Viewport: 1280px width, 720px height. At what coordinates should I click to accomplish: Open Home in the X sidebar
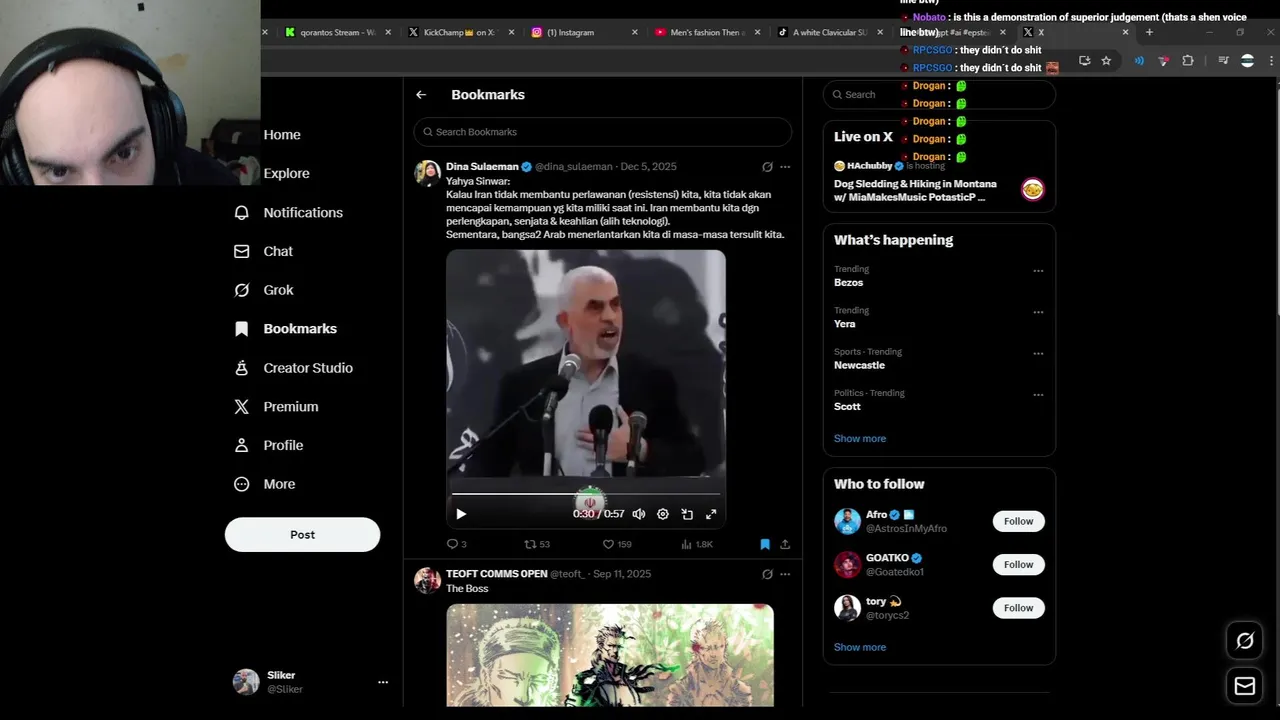point(281,135)
